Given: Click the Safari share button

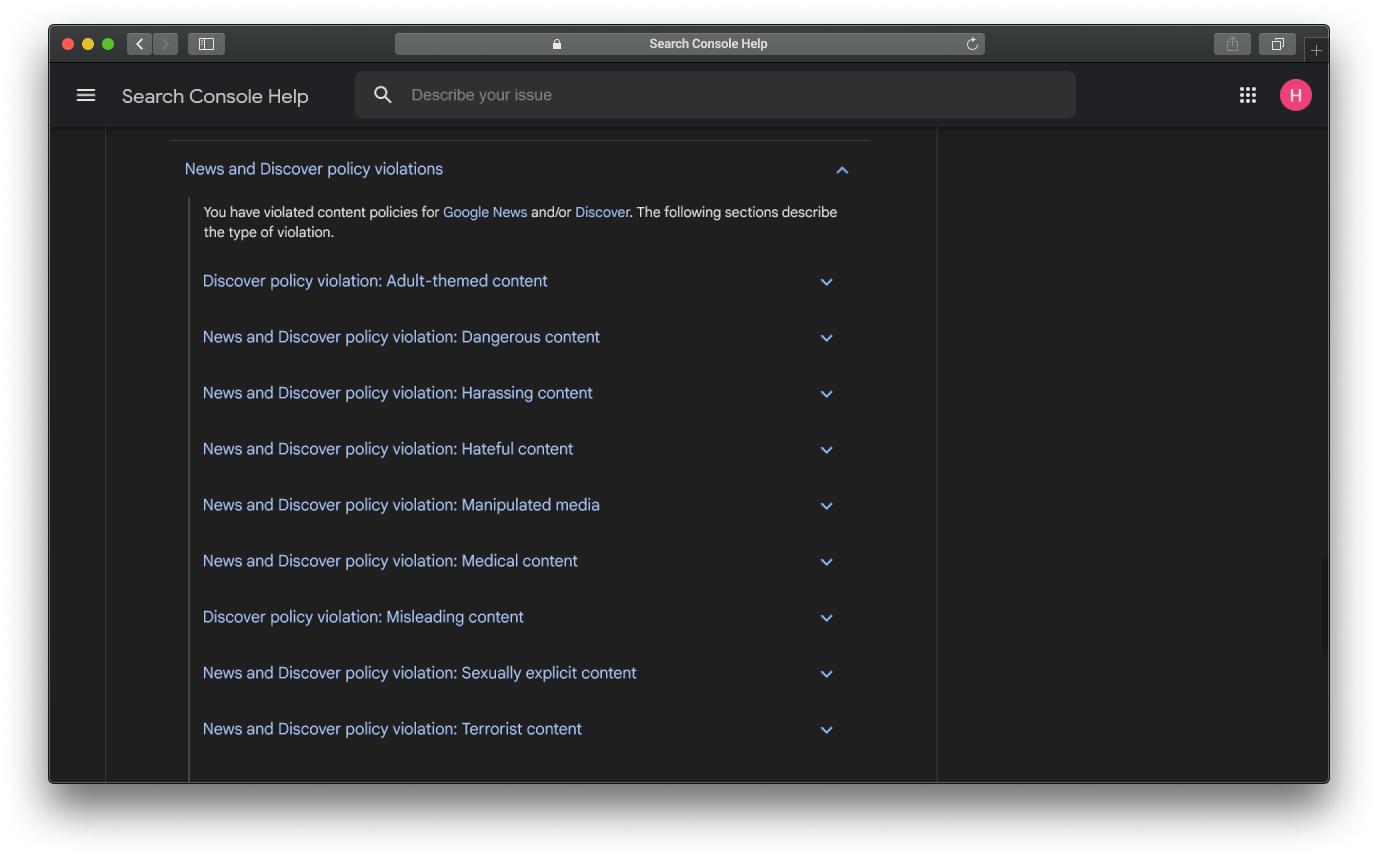Looking at the screenshot, I should [x=1232, y=44].
